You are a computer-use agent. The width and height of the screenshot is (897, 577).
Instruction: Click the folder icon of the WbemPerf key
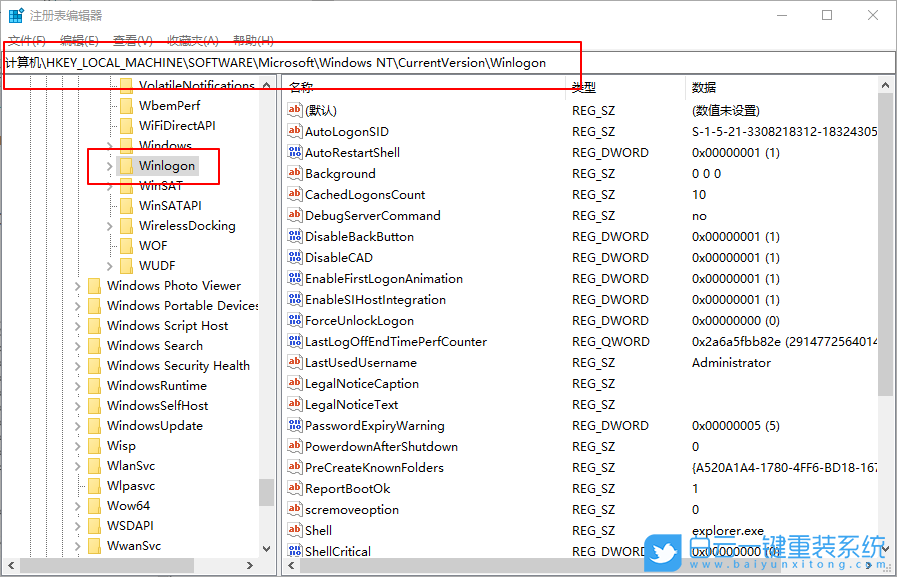(x=126, y=105)
